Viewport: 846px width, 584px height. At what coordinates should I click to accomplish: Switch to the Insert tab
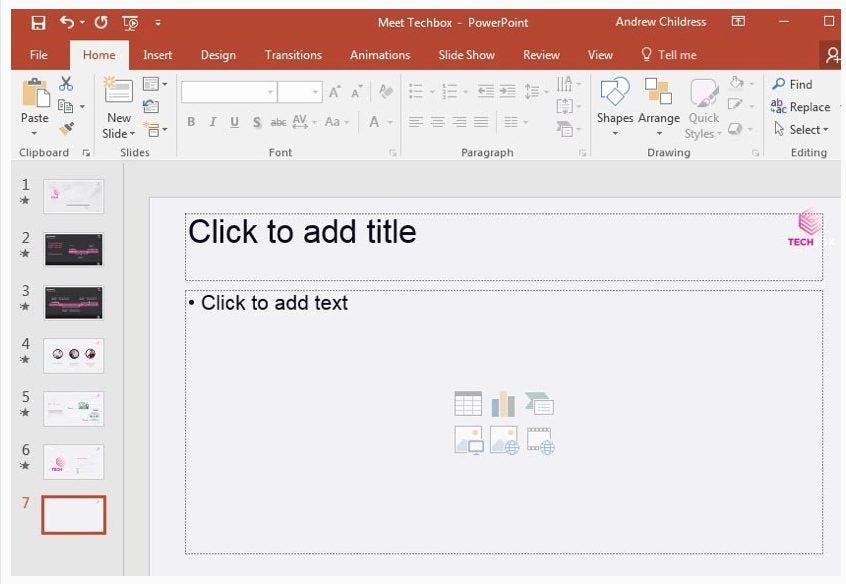point(158,55)
